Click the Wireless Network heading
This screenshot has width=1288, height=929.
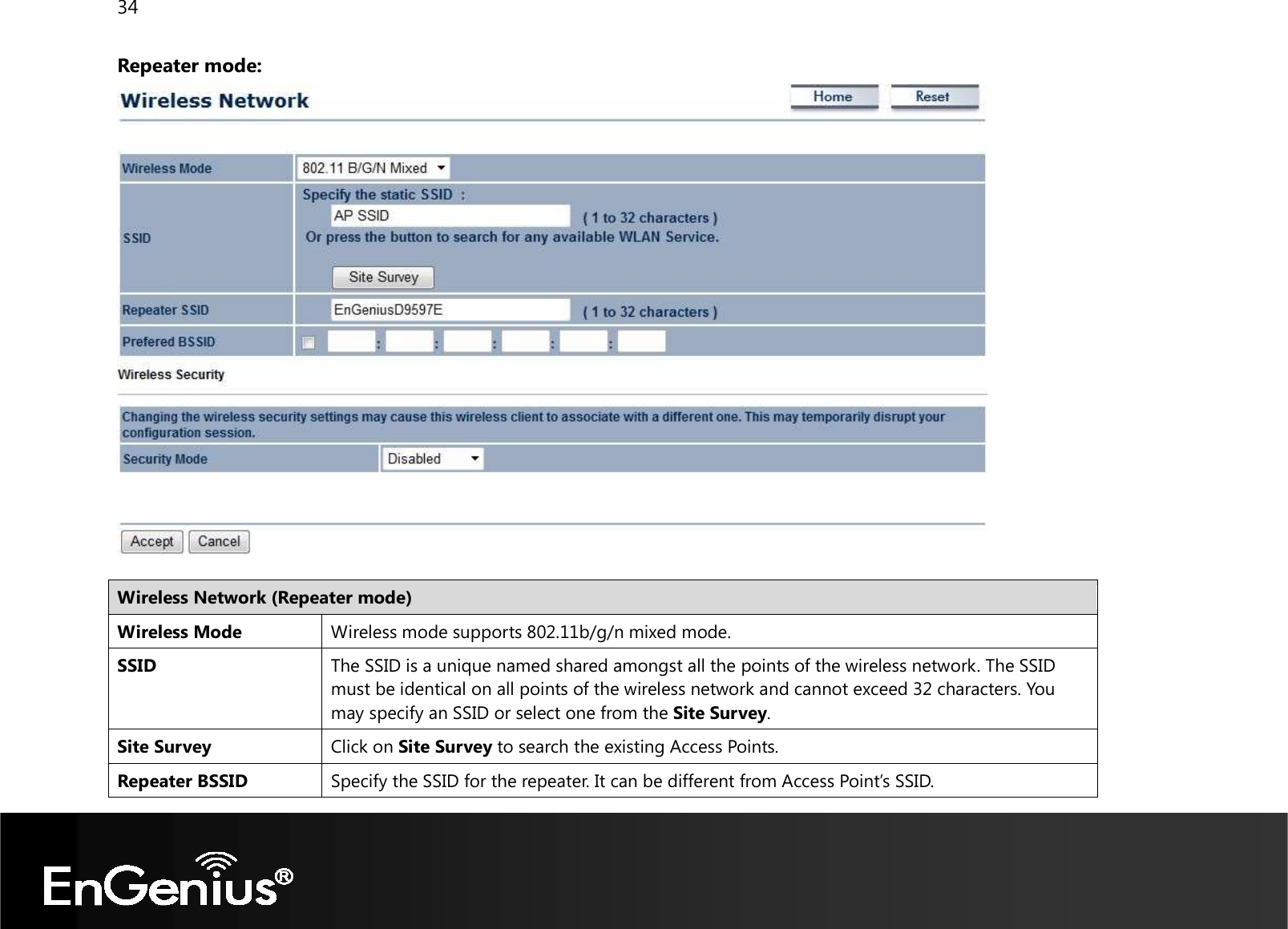(x=214, y=101)
